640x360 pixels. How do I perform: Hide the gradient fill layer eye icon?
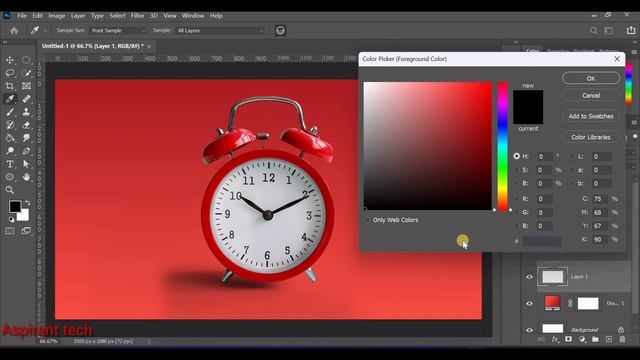529,303
